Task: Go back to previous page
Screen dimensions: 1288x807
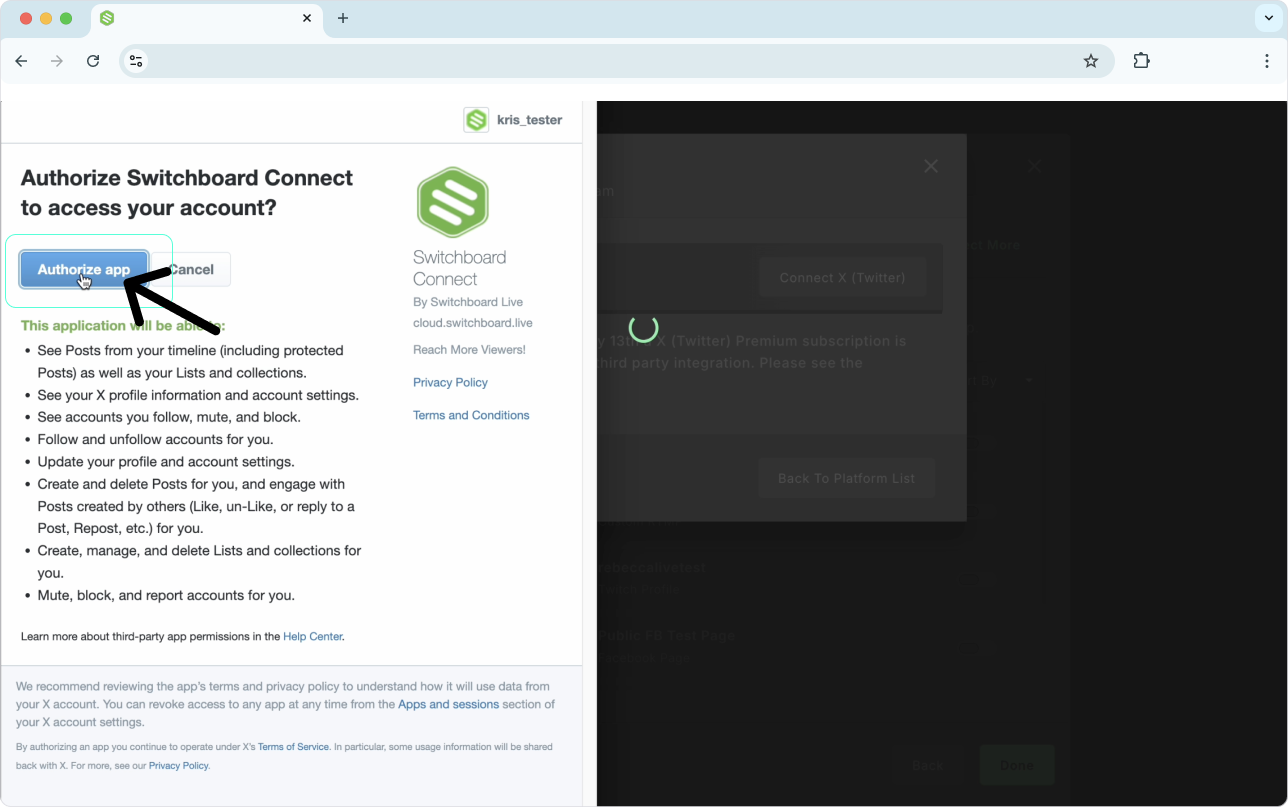Action: [21, 61]
